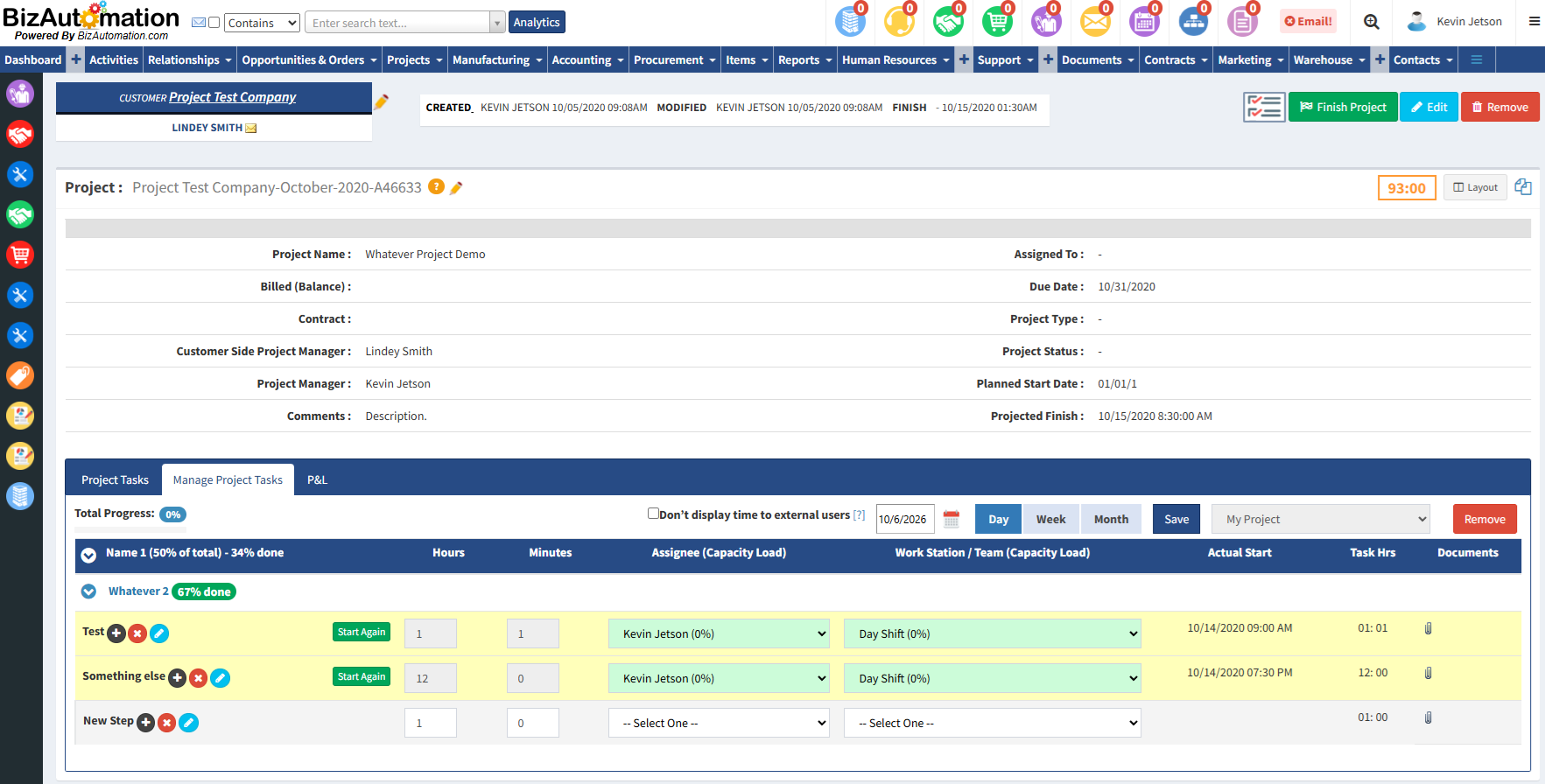Open the Human Resources menu
The height and width of the screenshot is (784, 1545).
[x=895, y=59]
